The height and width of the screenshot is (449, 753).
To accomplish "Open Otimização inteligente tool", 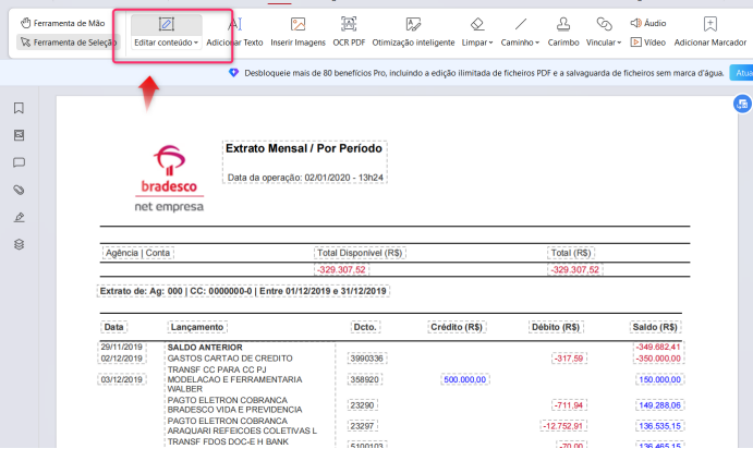I will pos(413,32).
